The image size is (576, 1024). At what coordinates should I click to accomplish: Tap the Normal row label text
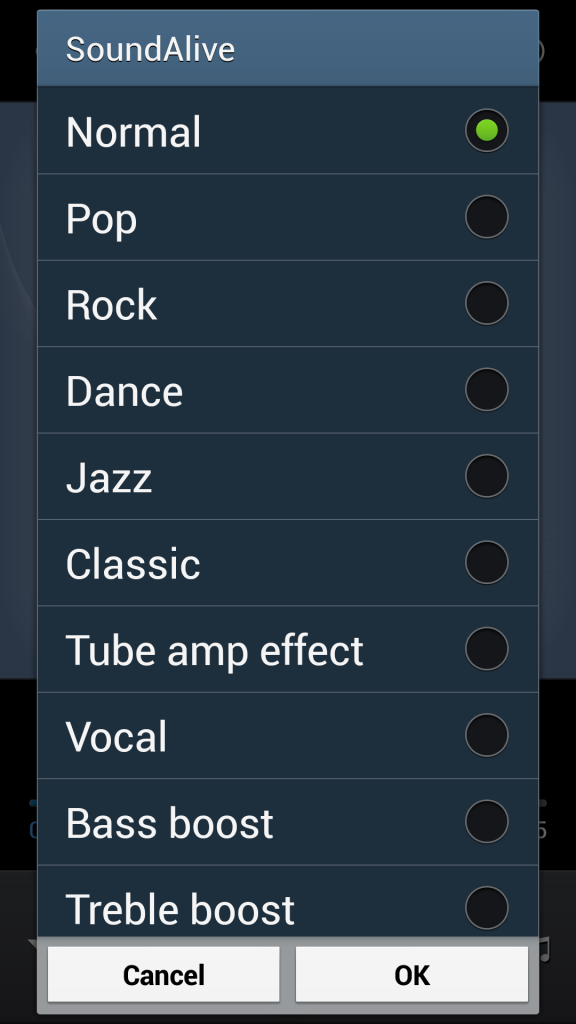(x=133, y=130)
